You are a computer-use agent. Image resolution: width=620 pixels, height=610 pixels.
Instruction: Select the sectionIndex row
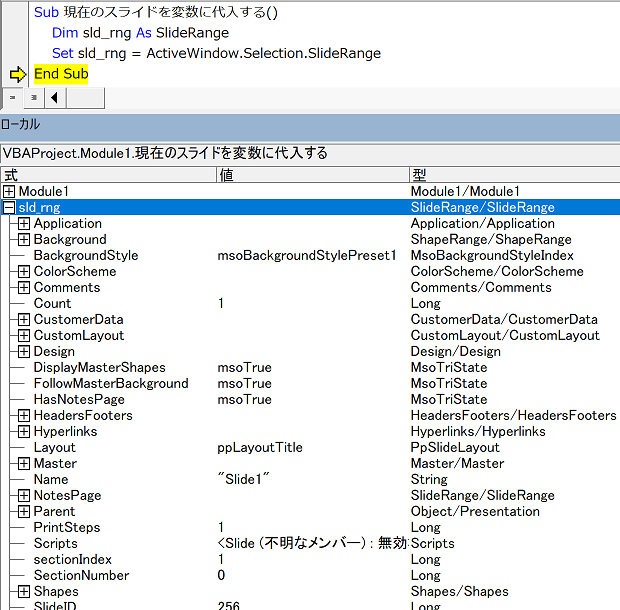[310, 559]
